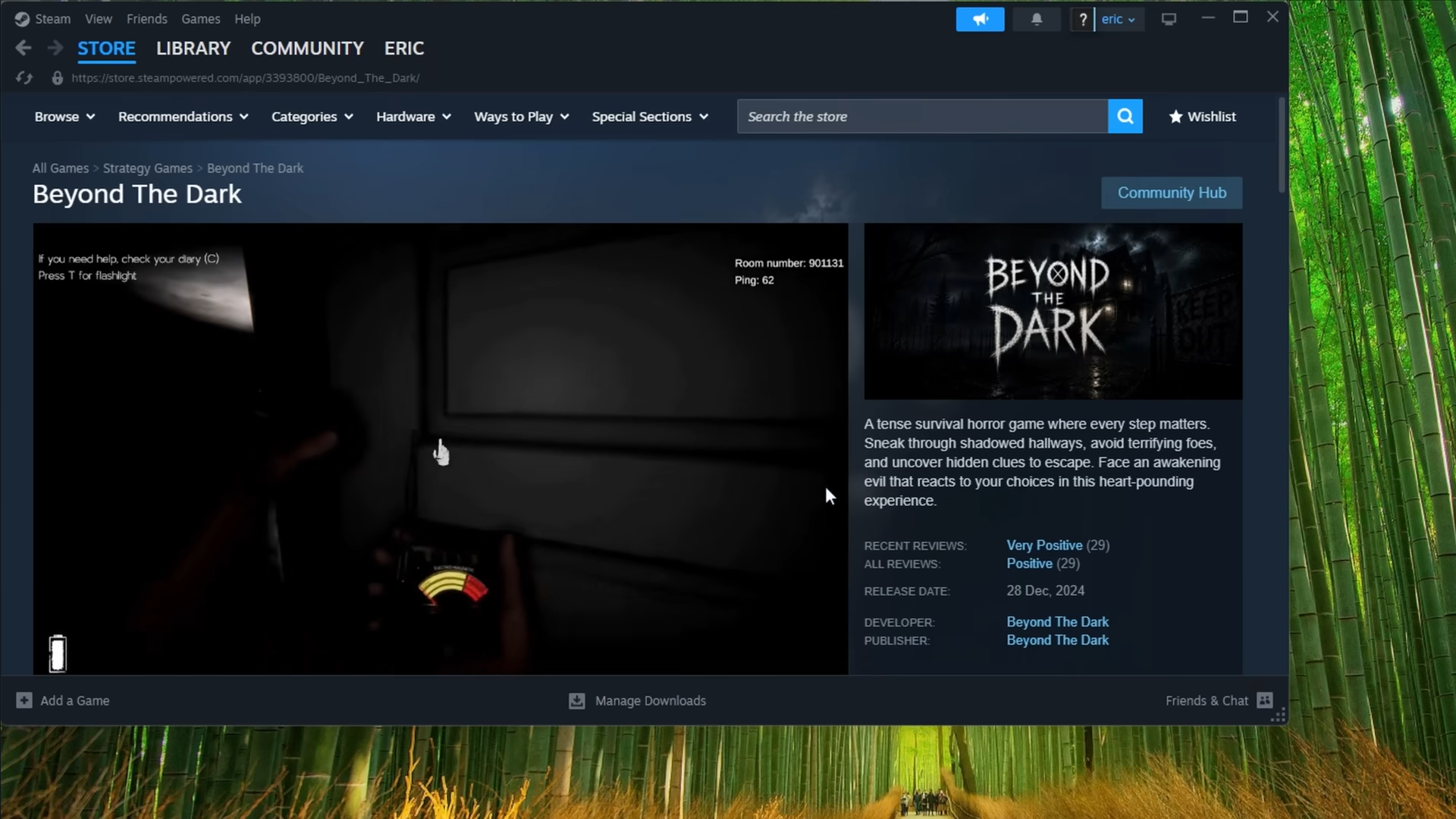Click Friends & Chat label
Viewport: 1456px width, 819px height.
click(1207, 701)
